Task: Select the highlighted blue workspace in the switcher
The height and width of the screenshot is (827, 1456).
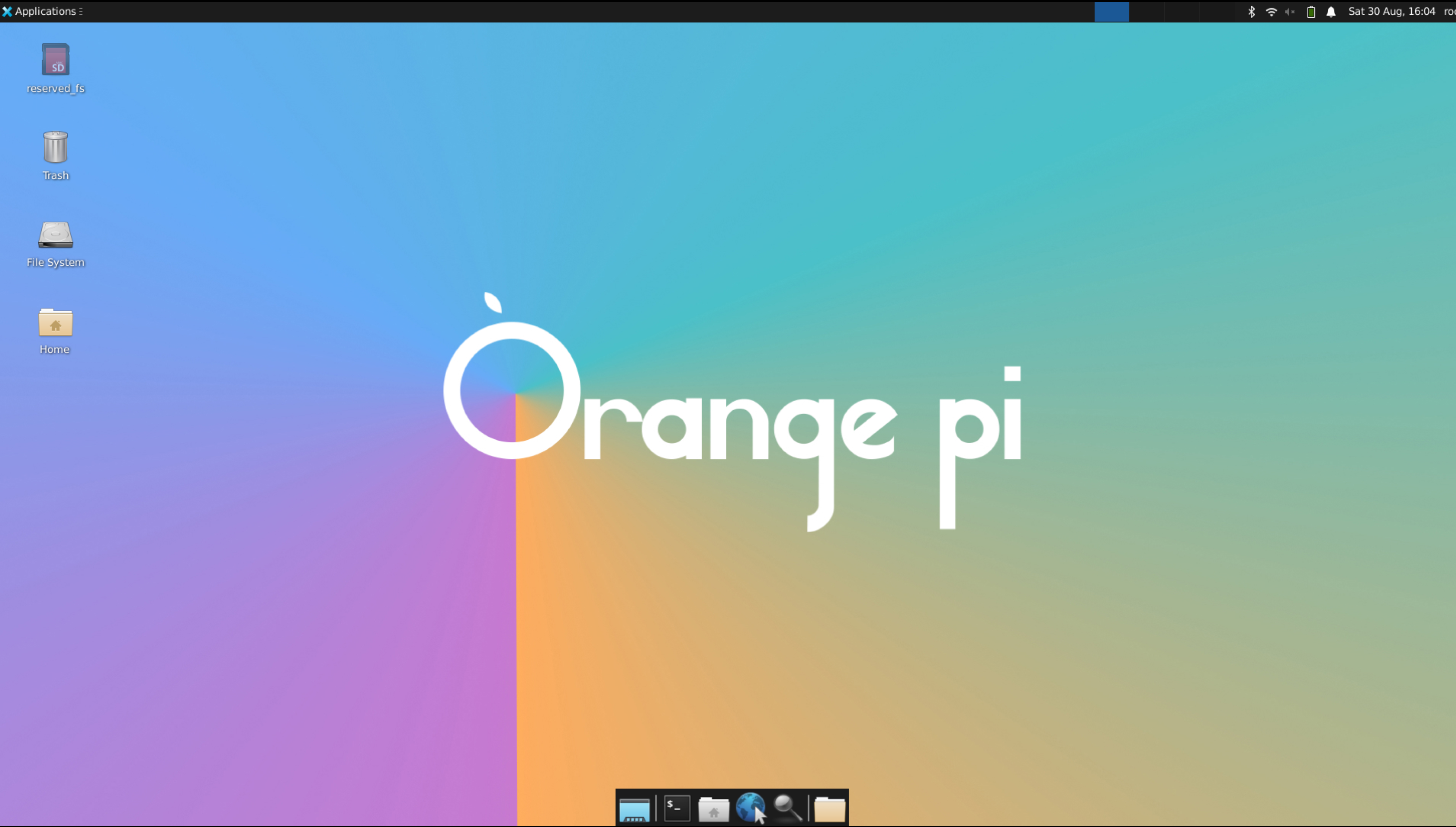Action: pos(1111,11)
